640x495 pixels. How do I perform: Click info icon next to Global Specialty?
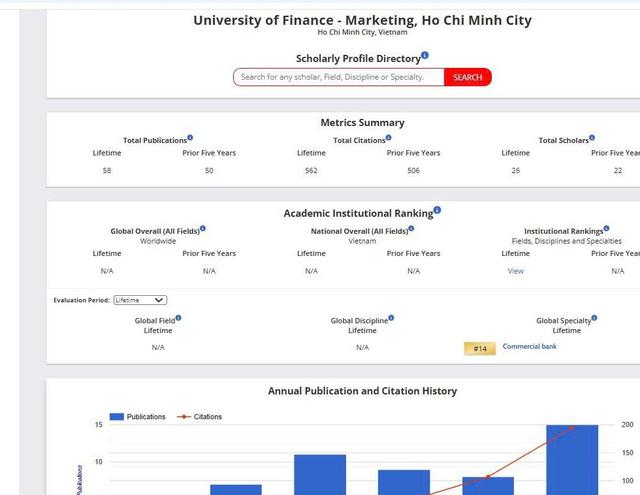click(594, 317)
